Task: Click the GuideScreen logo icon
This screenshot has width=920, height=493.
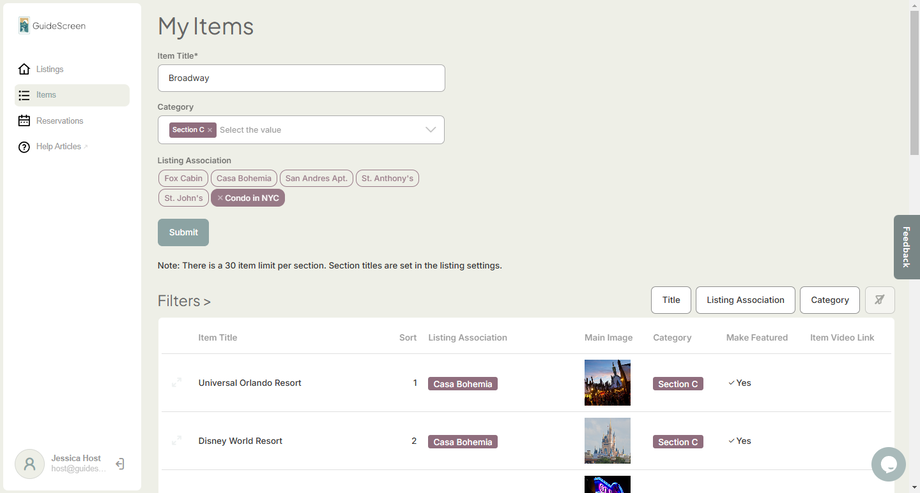Action: click(x=24, y=26)
